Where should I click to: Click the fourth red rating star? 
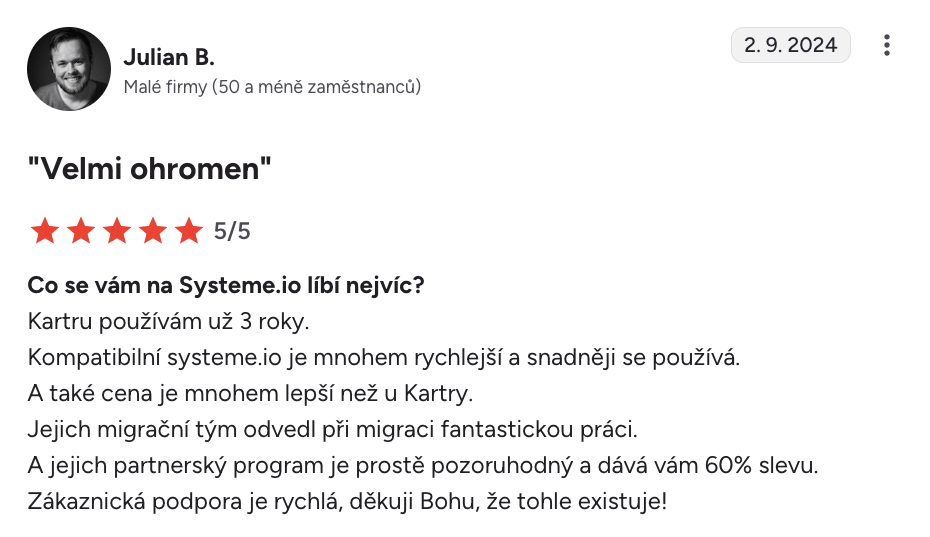pos(152,232)
